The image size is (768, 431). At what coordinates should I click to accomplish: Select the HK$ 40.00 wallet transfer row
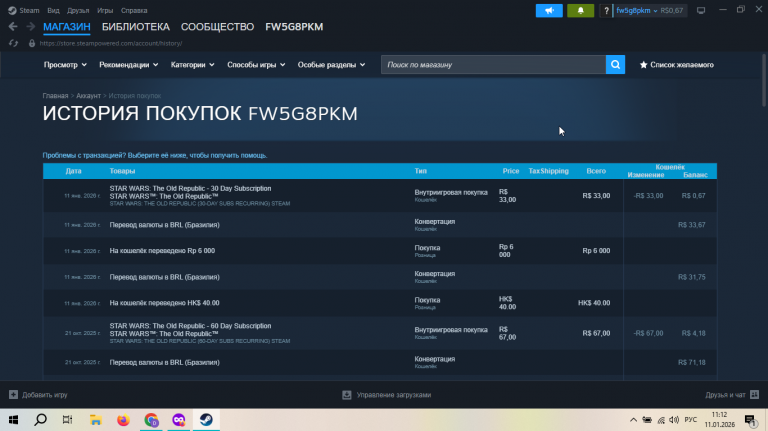(380, 303)
